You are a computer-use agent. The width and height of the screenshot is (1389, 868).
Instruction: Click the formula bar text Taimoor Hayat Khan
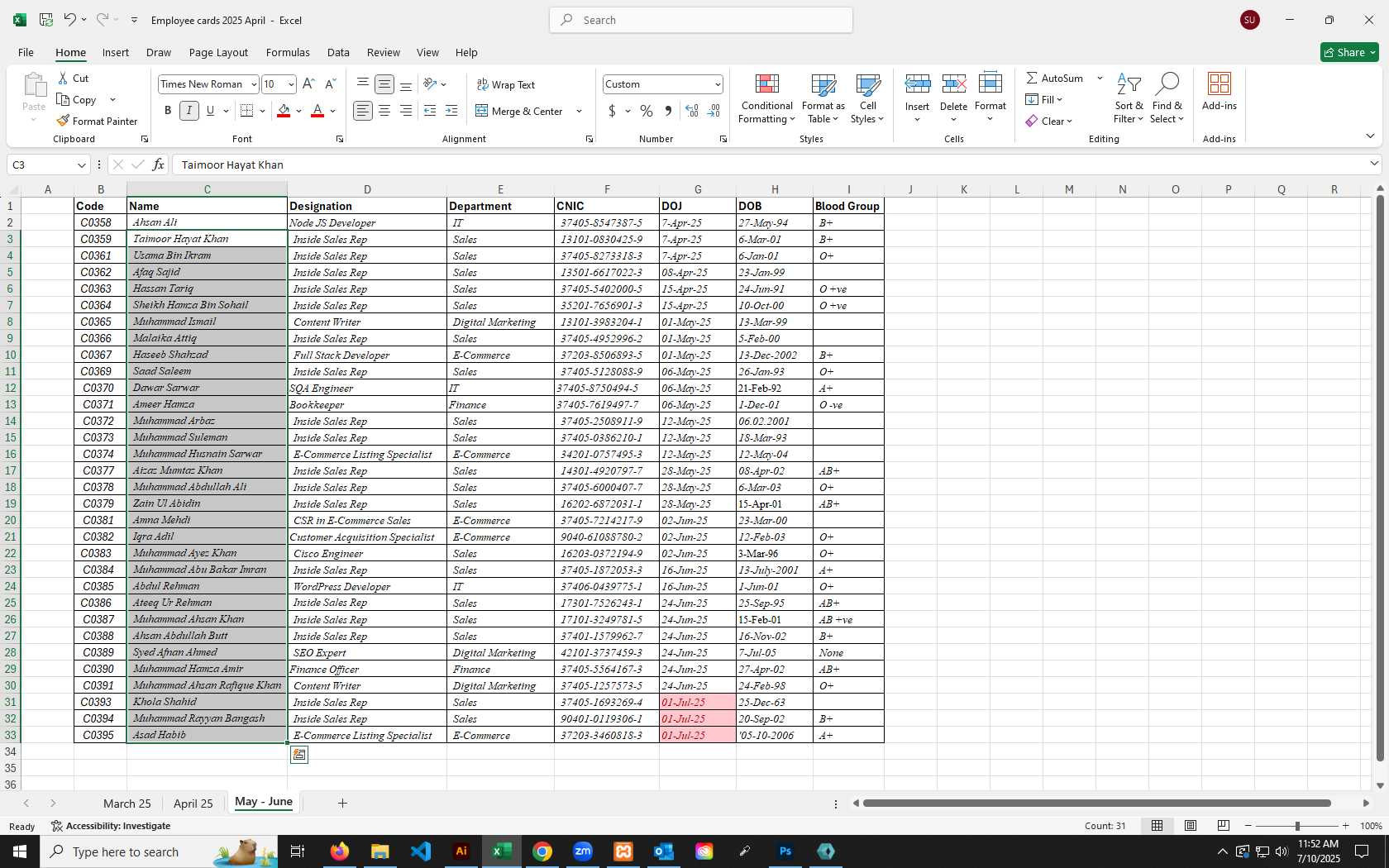232,165
